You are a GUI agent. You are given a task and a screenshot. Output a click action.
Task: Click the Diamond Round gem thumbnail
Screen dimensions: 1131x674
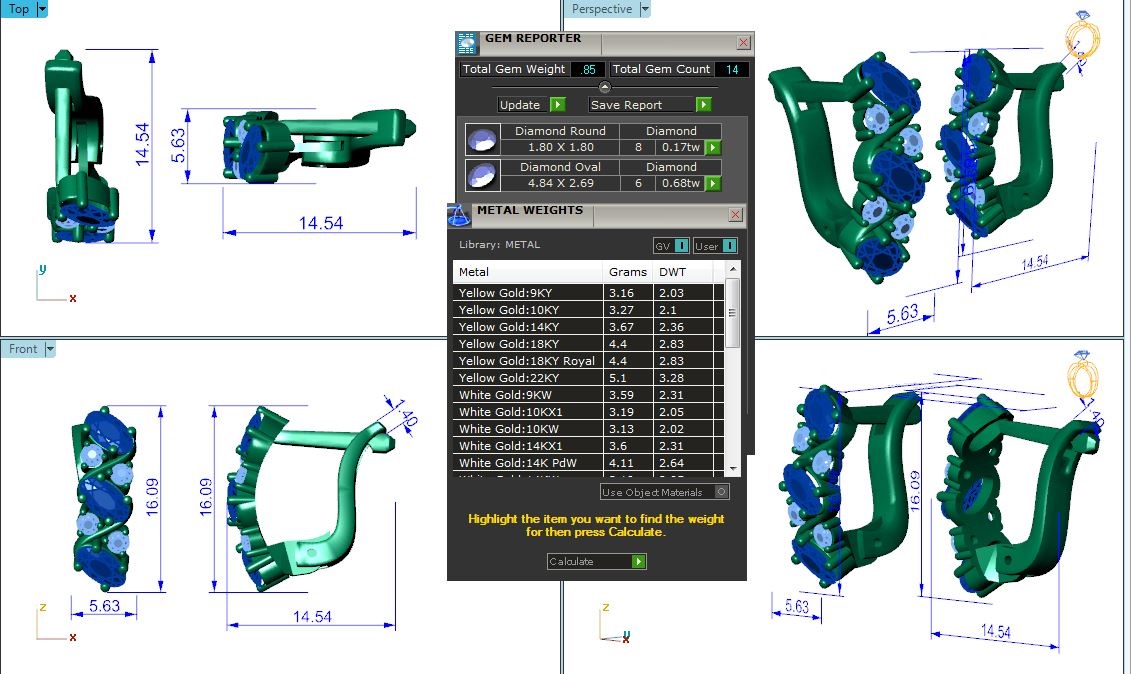[x=483, y=139]
